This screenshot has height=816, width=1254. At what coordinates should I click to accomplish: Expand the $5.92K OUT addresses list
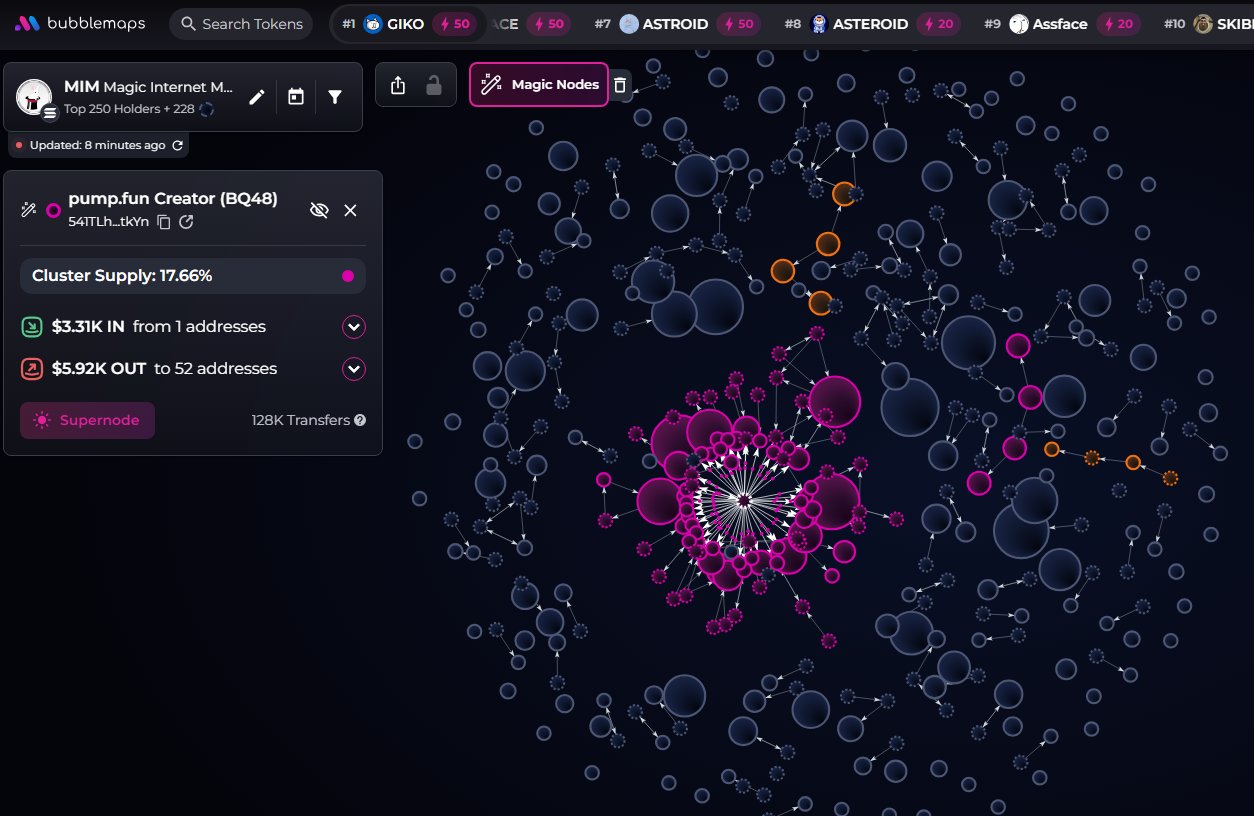pyautogui.click(x=353, y=369)
